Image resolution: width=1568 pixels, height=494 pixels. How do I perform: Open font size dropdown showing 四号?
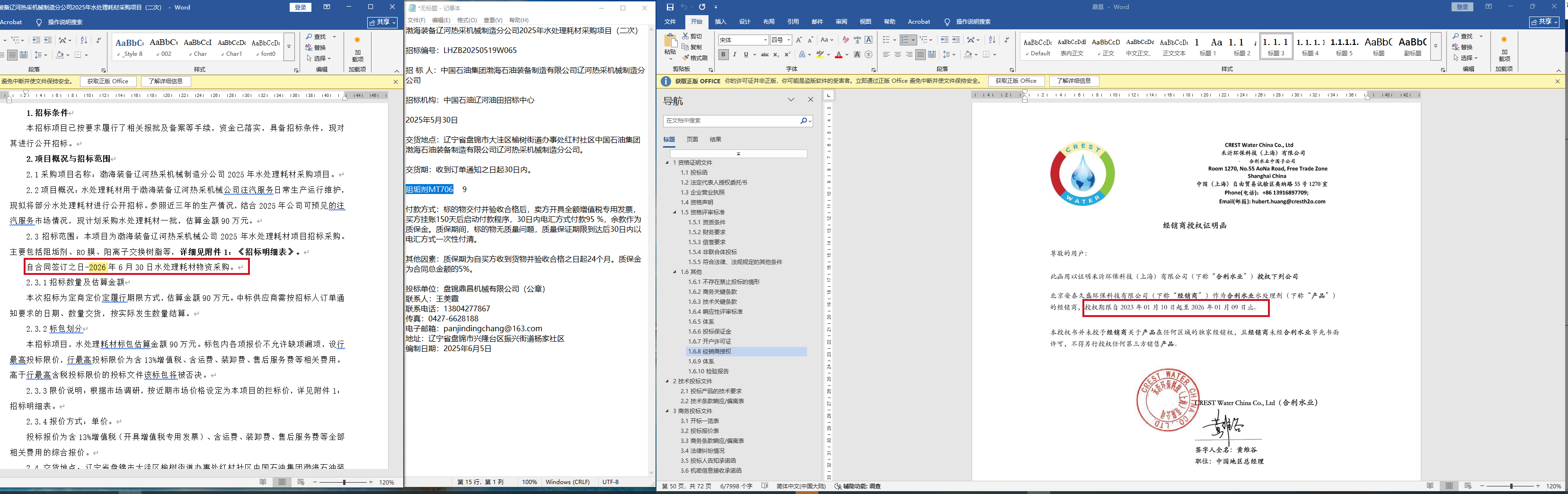[788, 40]
